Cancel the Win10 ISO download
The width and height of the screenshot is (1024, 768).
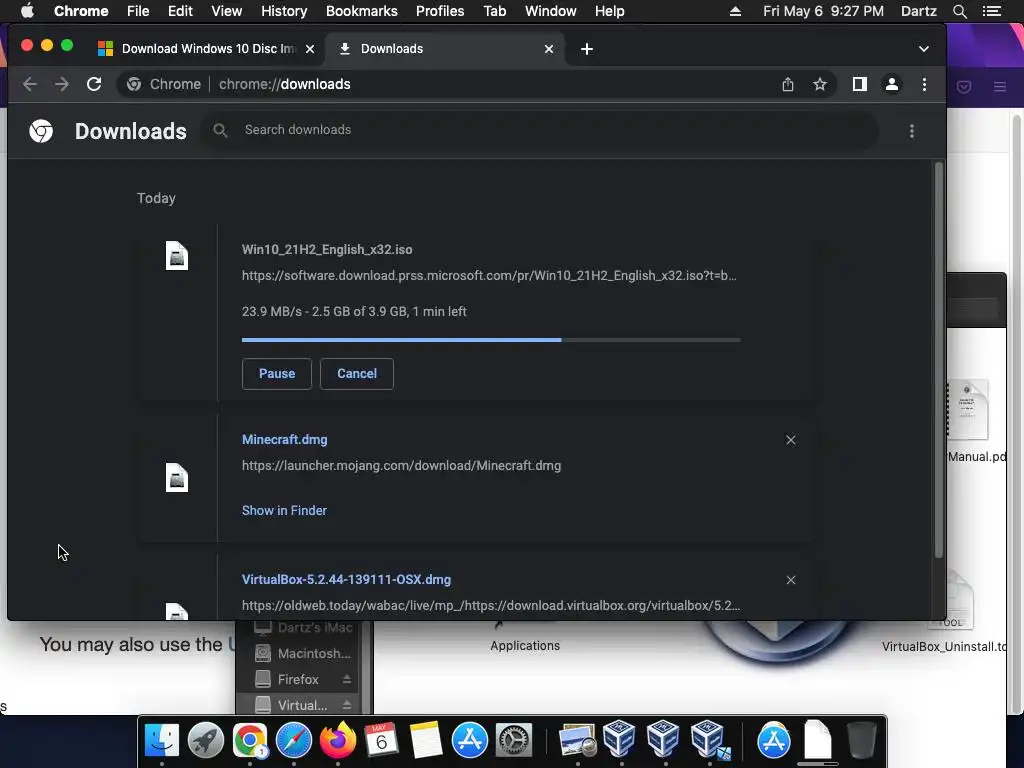tap(357, 374)
